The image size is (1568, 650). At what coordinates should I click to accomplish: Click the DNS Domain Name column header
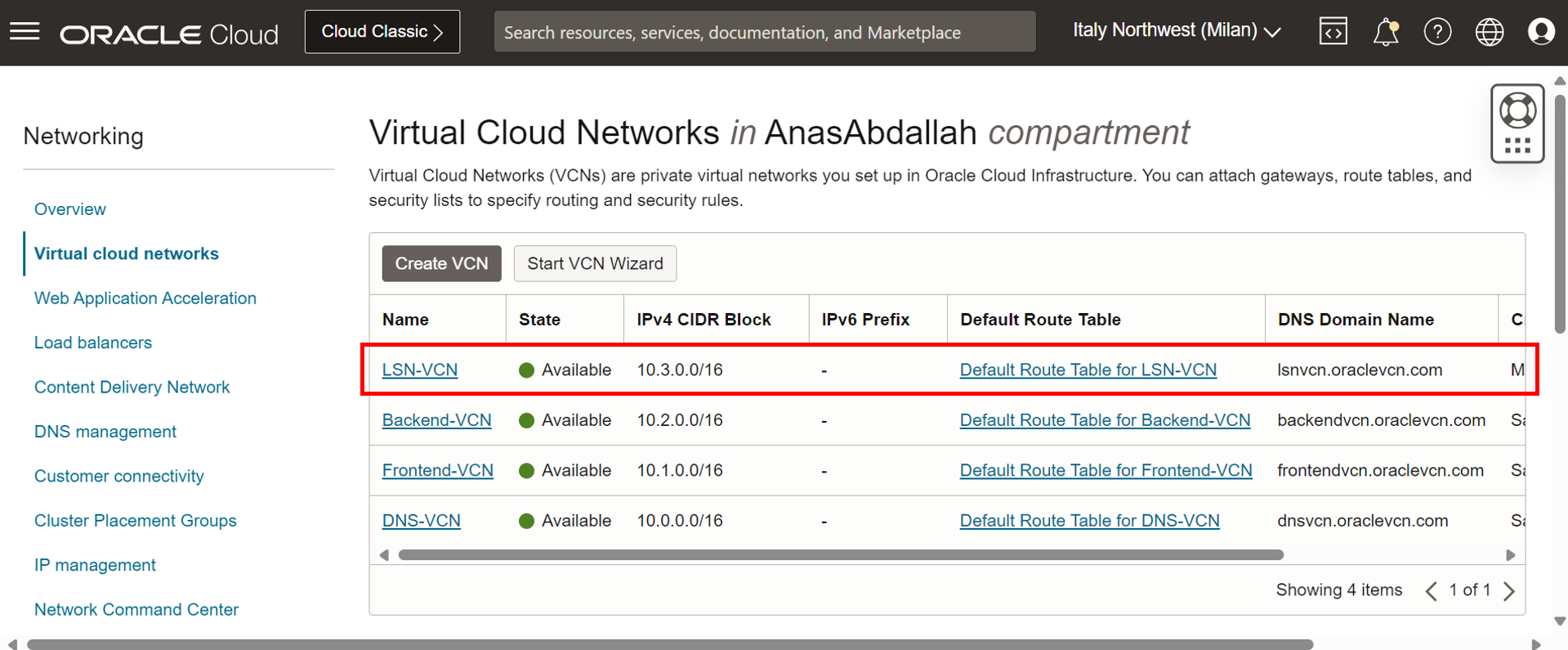coord(1356,320)
